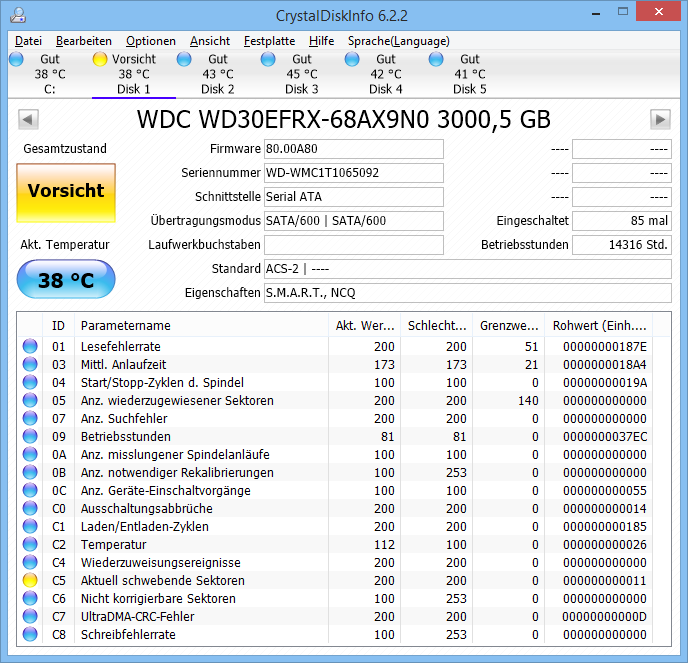This screenshot has width=688, height=663.
Task: Select the Schreibfehlerrate row text
Action: tap(128, 634)
